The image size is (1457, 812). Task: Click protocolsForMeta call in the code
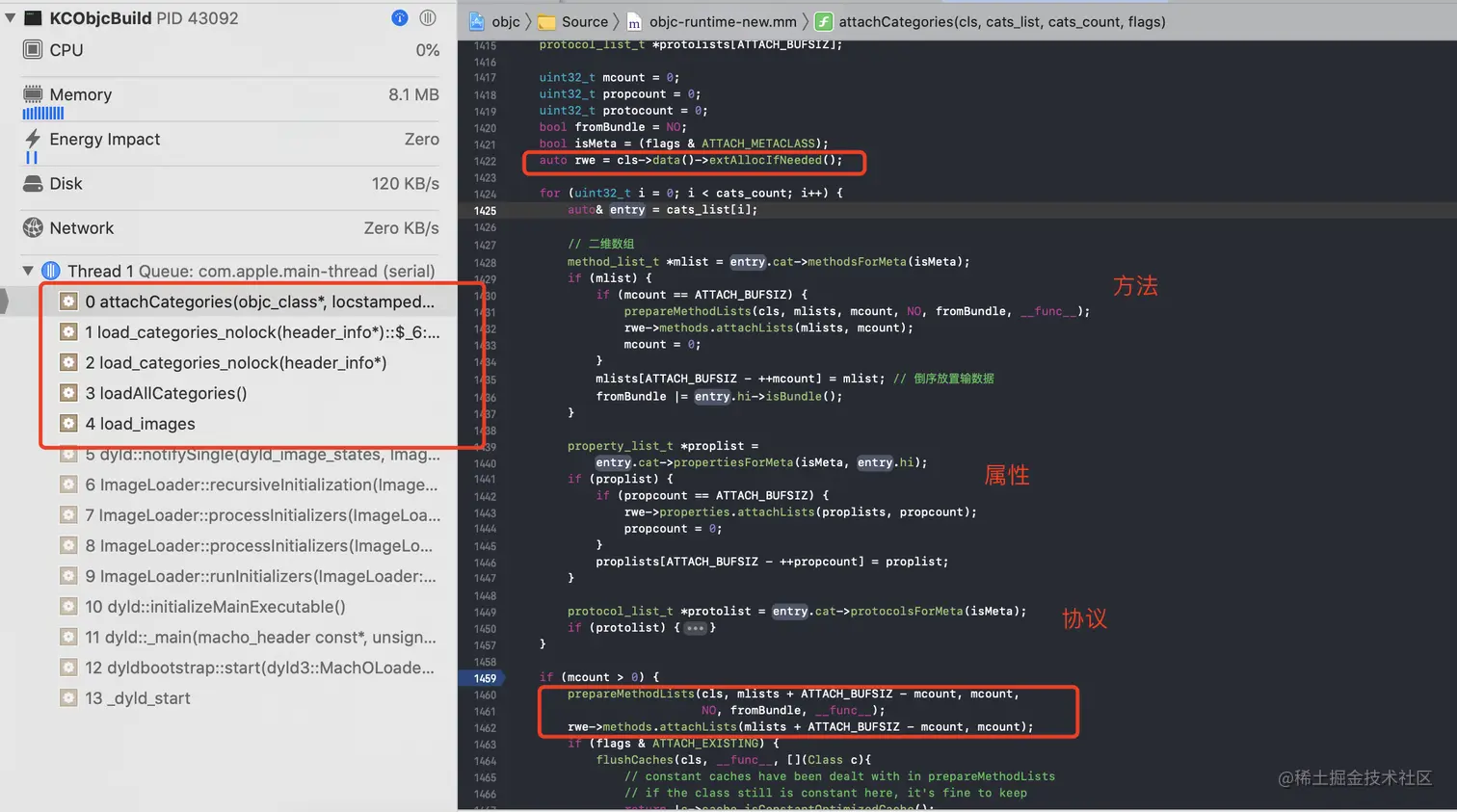[x=907, y=611]
